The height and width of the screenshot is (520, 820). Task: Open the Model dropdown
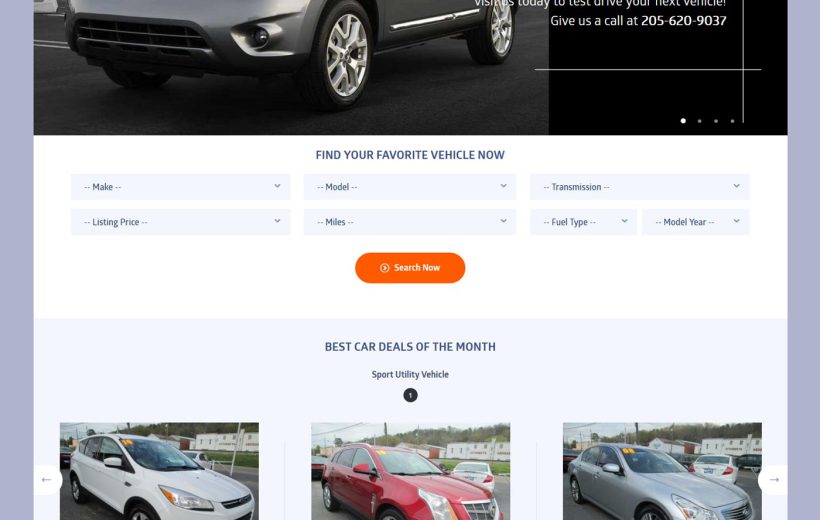410,187
